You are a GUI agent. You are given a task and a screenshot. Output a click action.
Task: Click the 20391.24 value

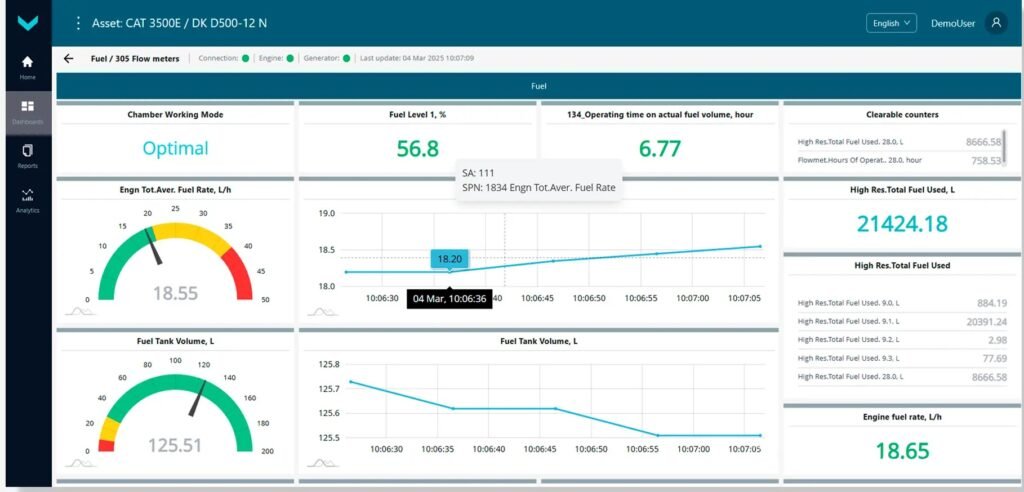tap(986, 321)
